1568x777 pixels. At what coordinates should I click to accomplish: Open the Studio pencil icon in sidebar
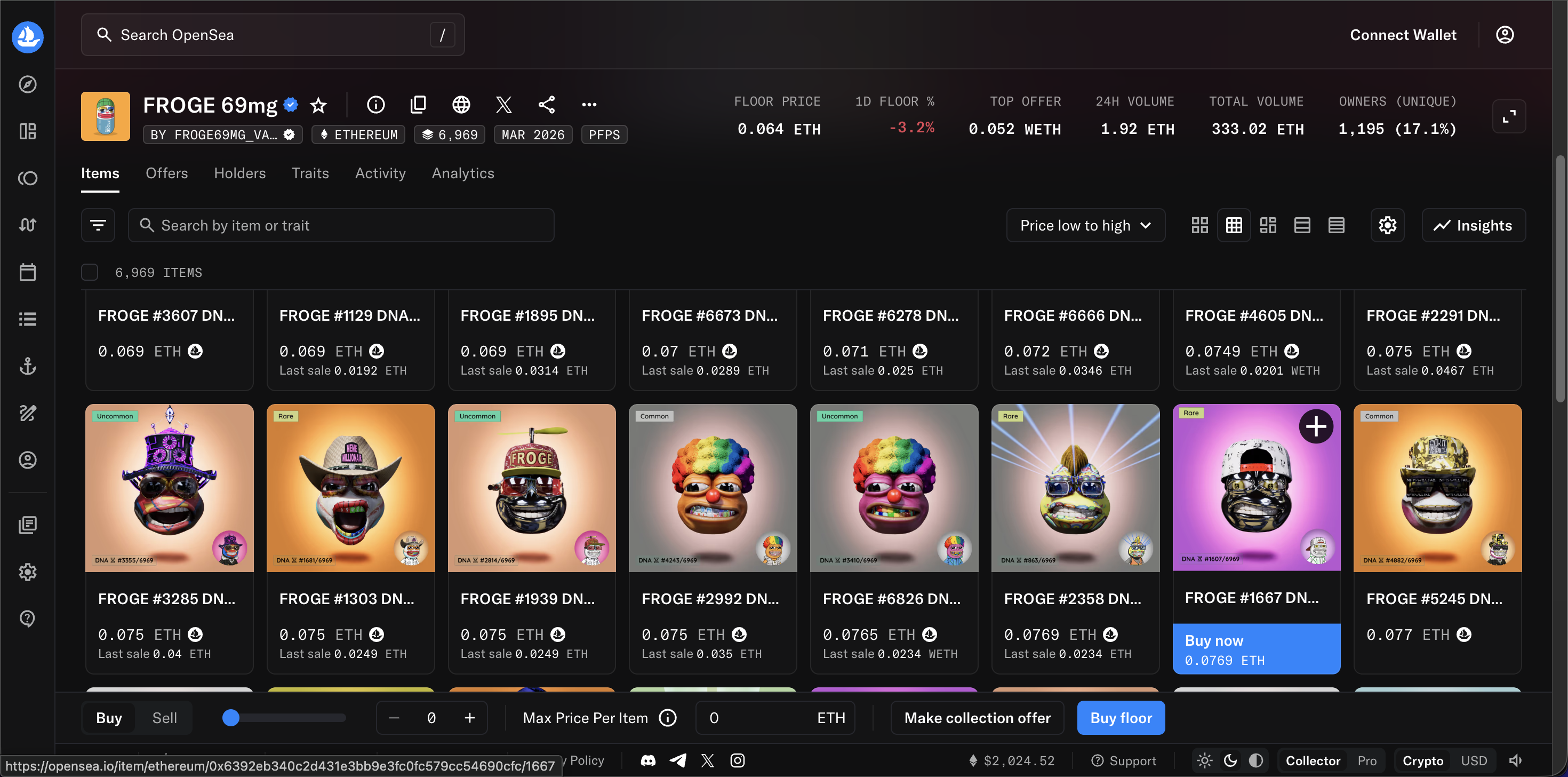[27, 413]
